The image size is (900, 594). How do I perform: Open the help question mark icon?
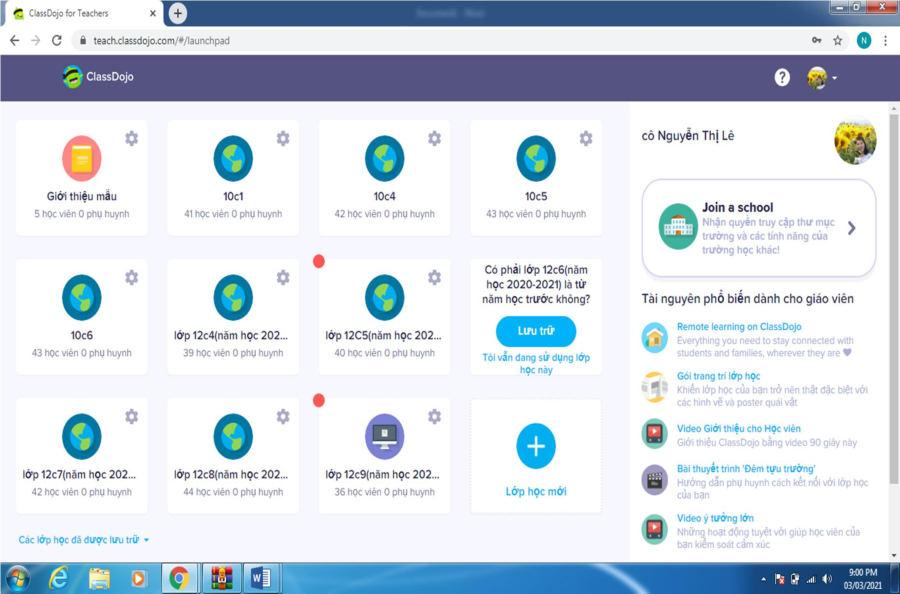tap(782, 77)
